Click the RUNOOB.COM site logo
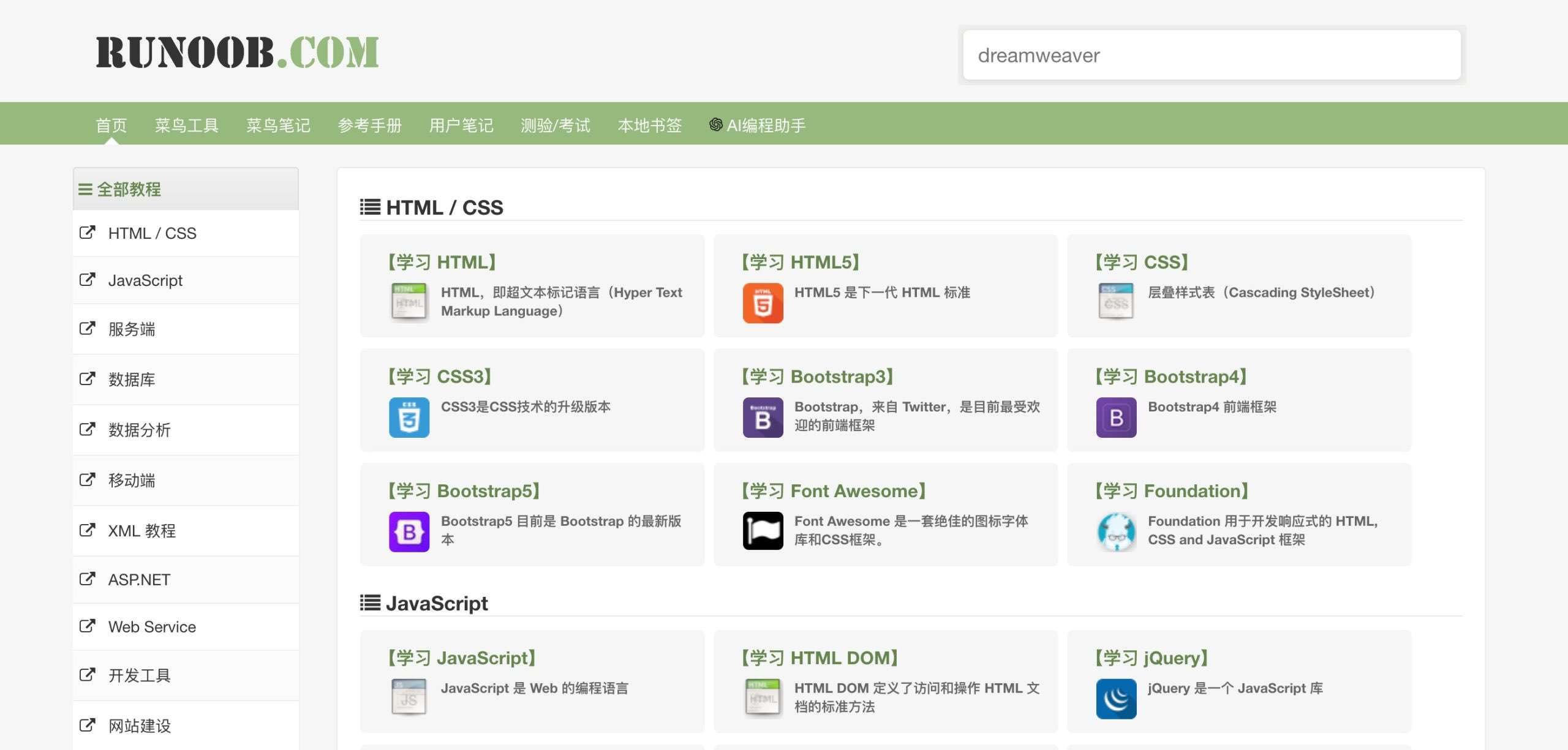The width and height of the screenshot is (1568, 750). click(x=238, y=52)
